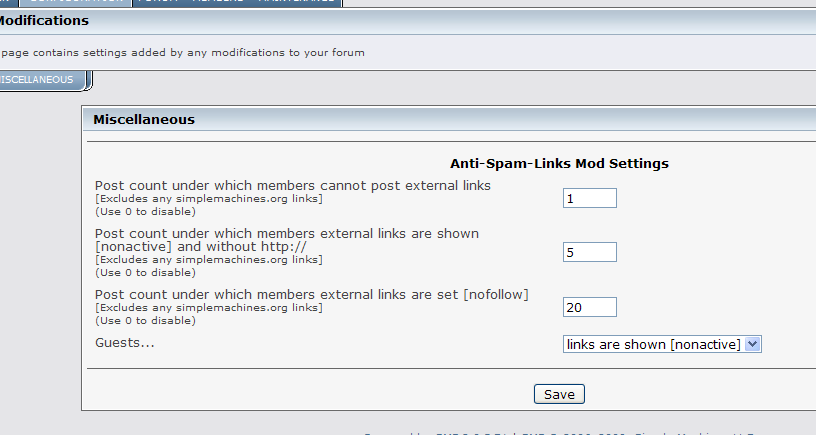The width and height of the screenshot is (816, 435).
Task: Click the simplemachines.org exclusion note under nofollow
Action: click(x=208, y=308)
